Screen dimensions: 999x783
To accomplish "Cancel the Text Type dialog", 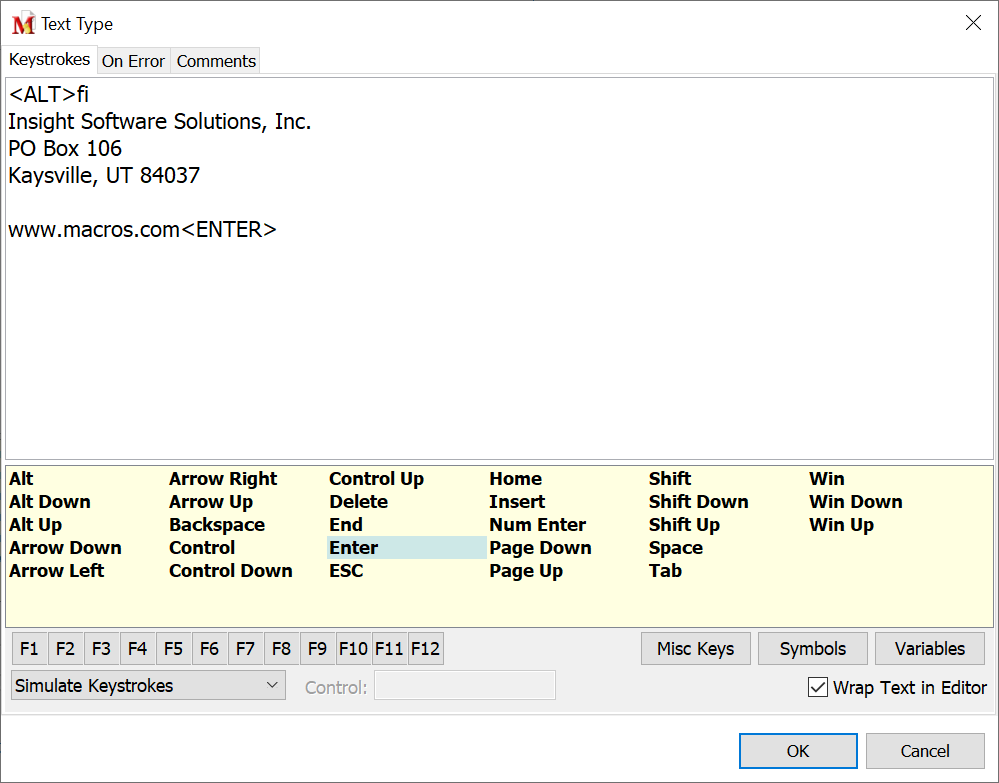I will [x=924, y=751].
